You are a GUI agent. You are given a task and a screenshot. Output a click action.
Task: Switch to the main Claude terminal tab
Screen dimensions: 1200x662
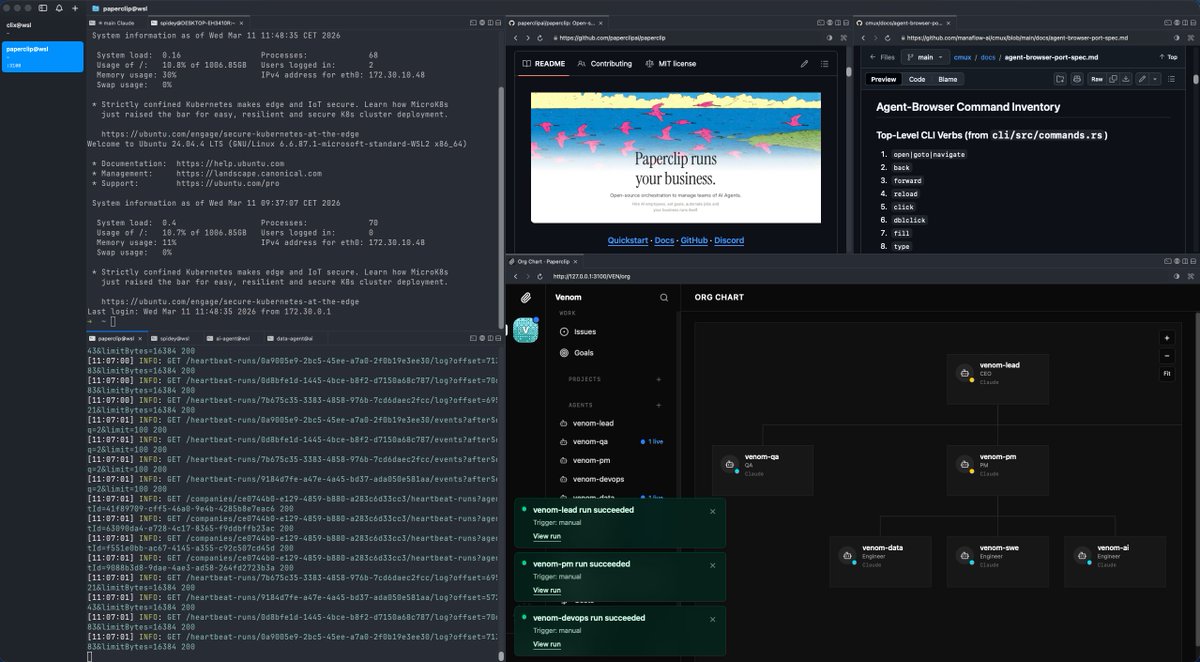(117, 21)
